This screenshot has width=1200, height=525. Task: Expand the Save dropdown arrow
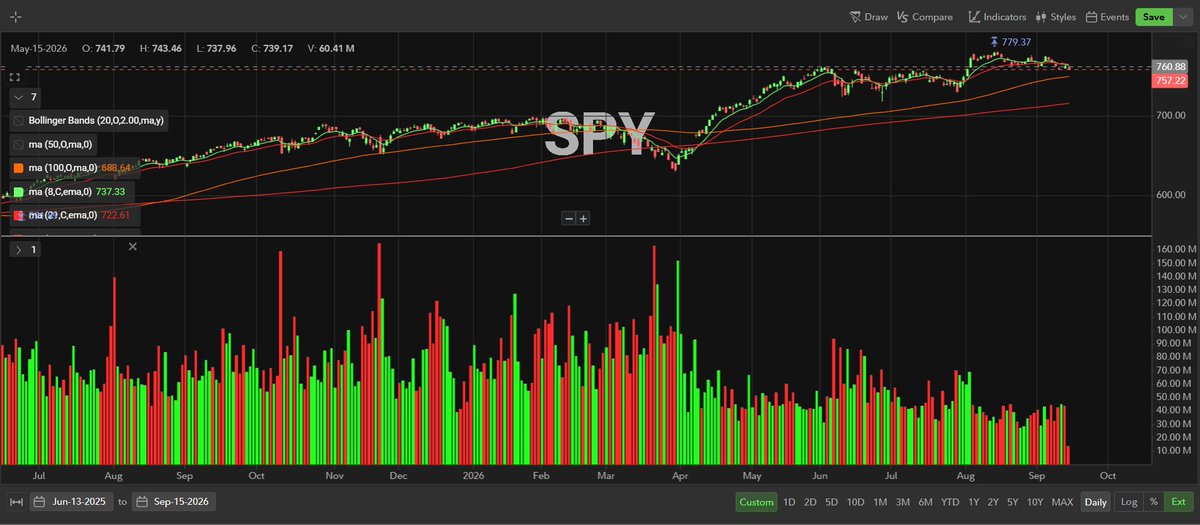point(1181,17)
